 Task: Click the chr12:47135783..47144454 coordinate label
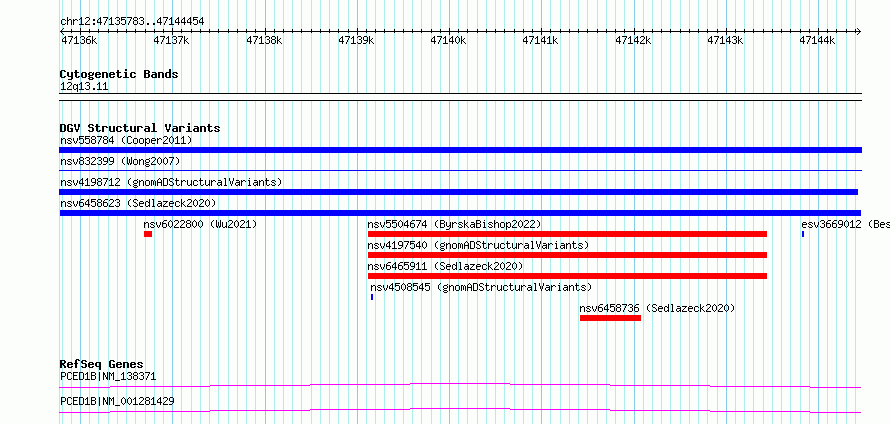tap(132, 22)
